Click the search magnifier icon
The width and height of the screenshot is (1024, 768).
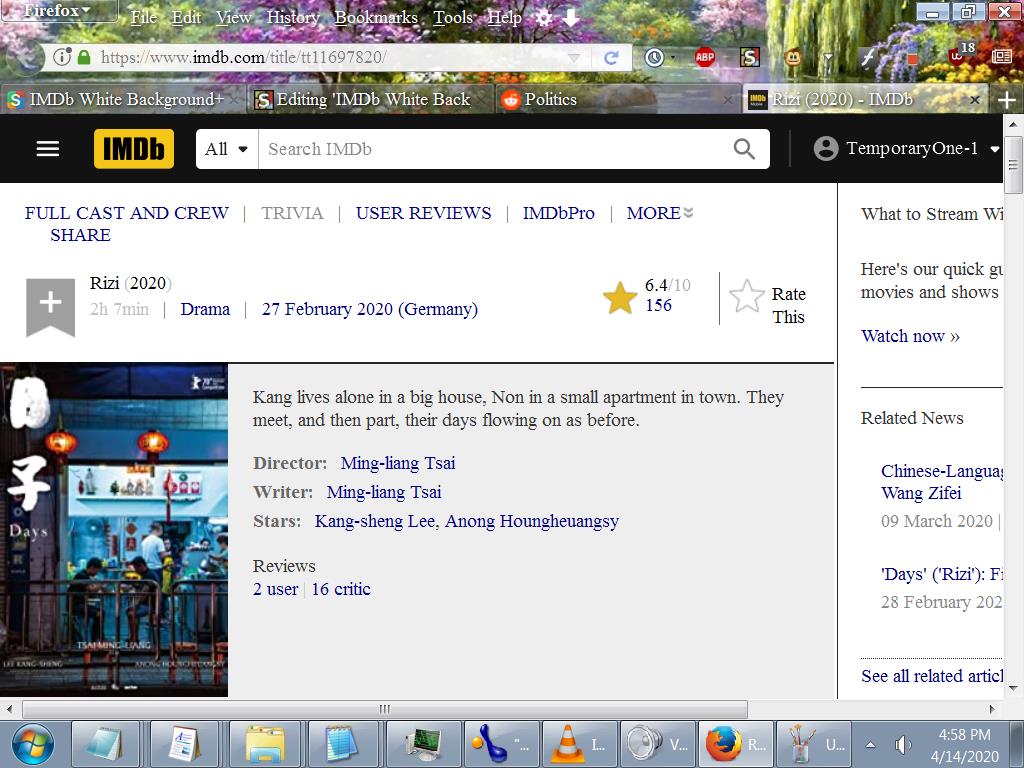pyautogui.click(x=744, y=149)
